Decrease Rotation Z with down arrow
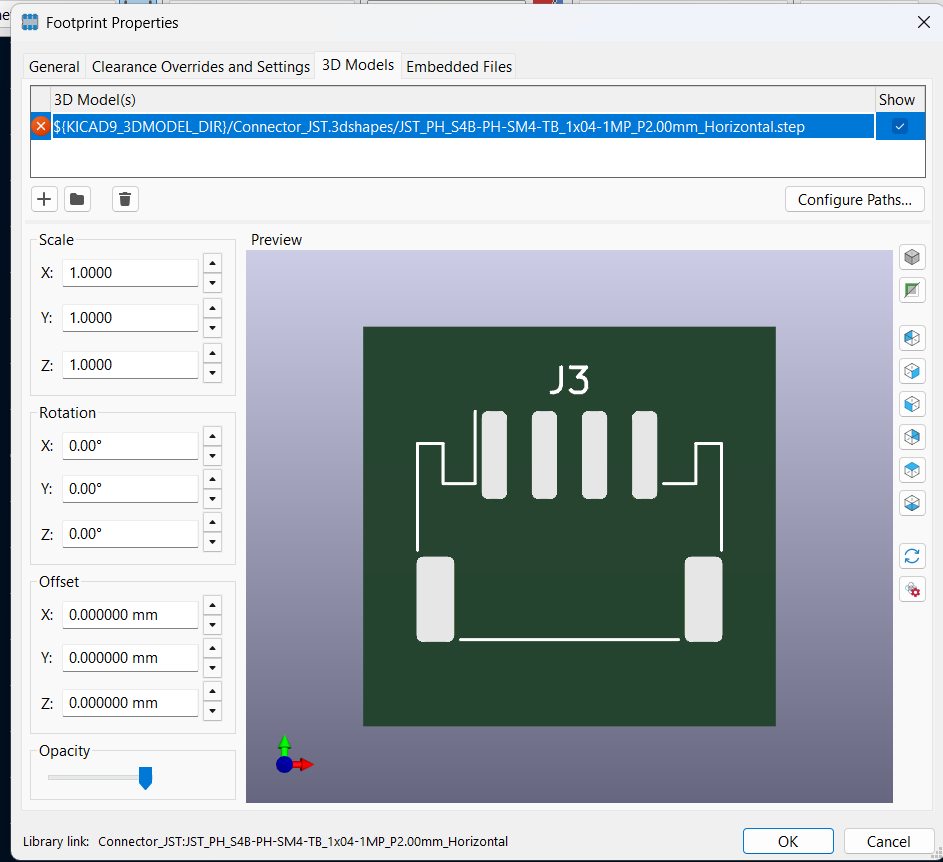This screenshot has width=943, height=862. (x=212, y=544)
